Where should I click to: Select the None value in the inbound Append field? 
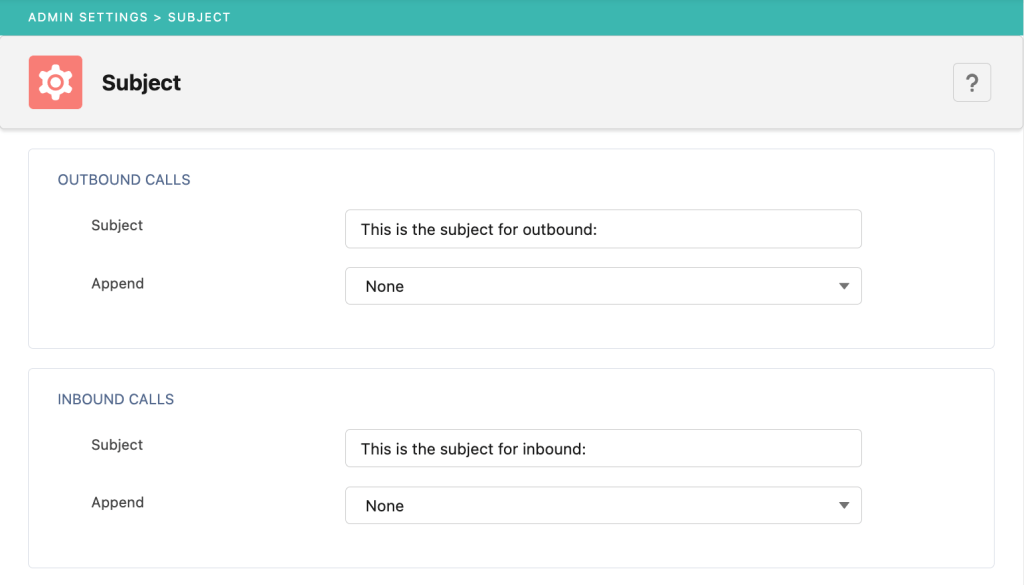click(385, 505)
